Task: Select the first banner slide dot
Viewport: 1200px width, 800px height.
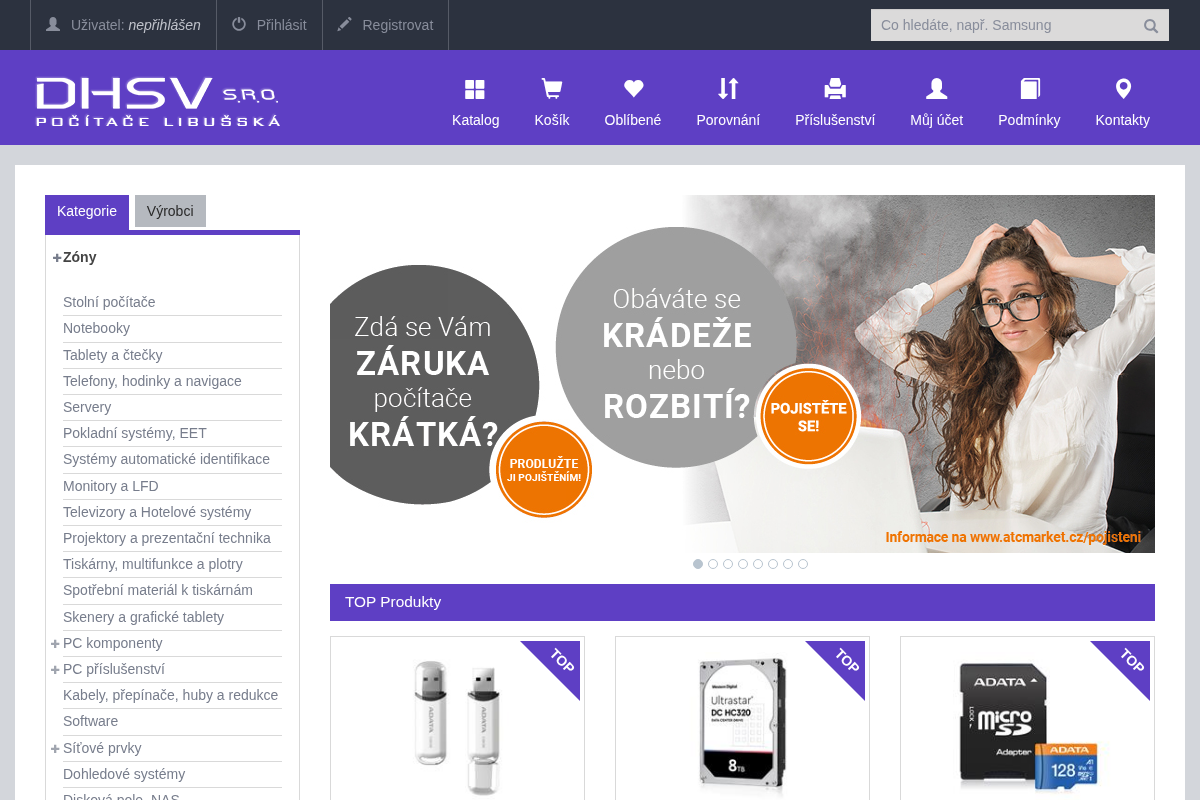Action: click(698, 564)
